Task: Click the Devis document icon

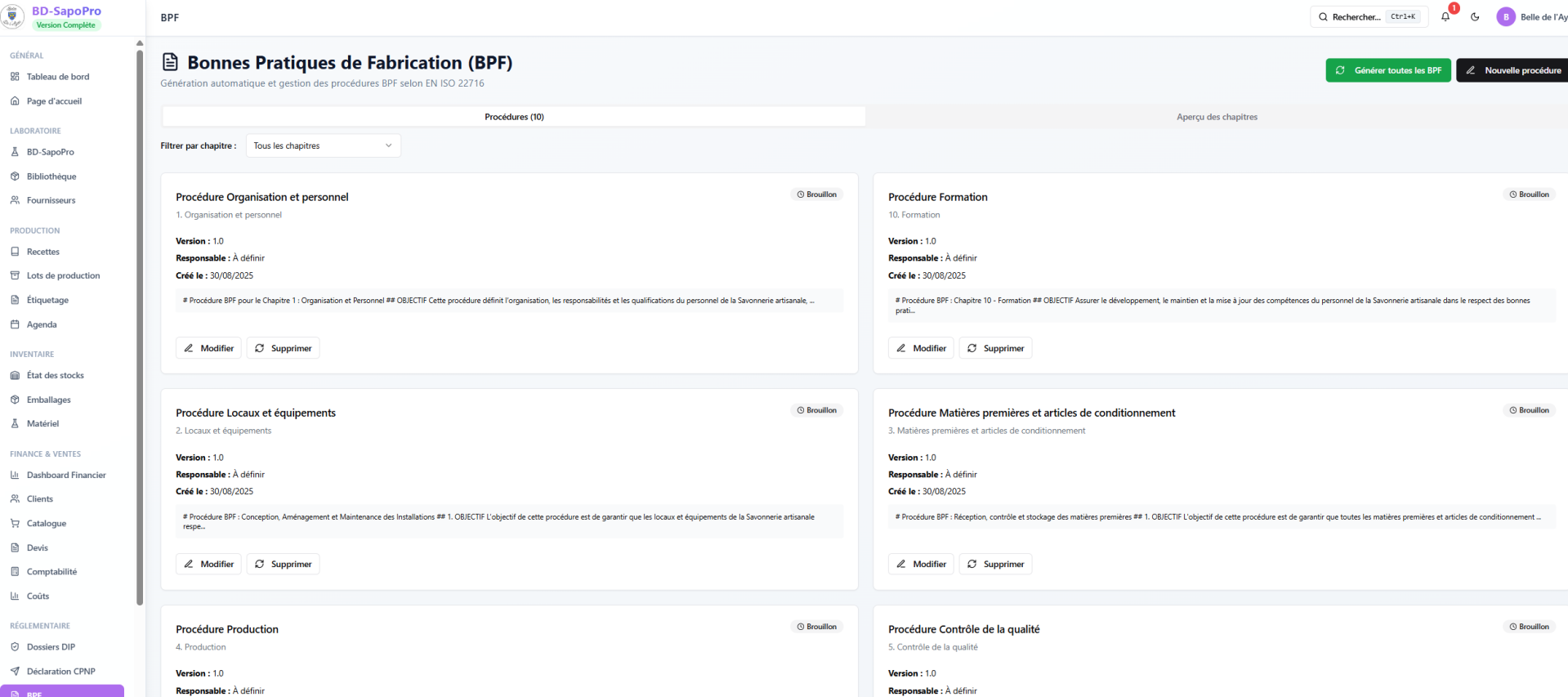Action: tap(15, 547)
